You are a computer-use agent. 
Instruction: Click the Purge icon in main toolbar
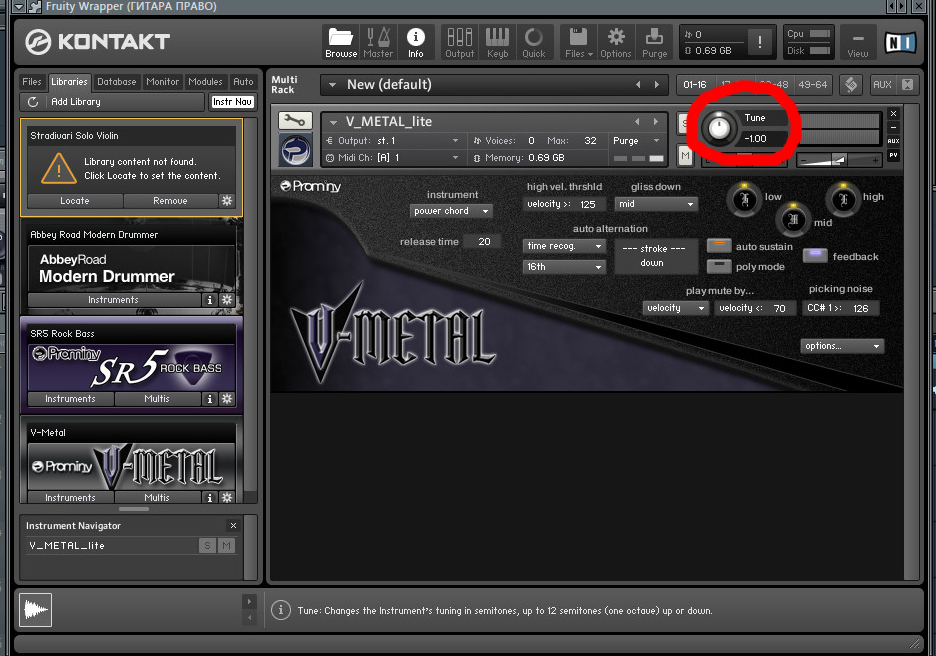point(655,42)
